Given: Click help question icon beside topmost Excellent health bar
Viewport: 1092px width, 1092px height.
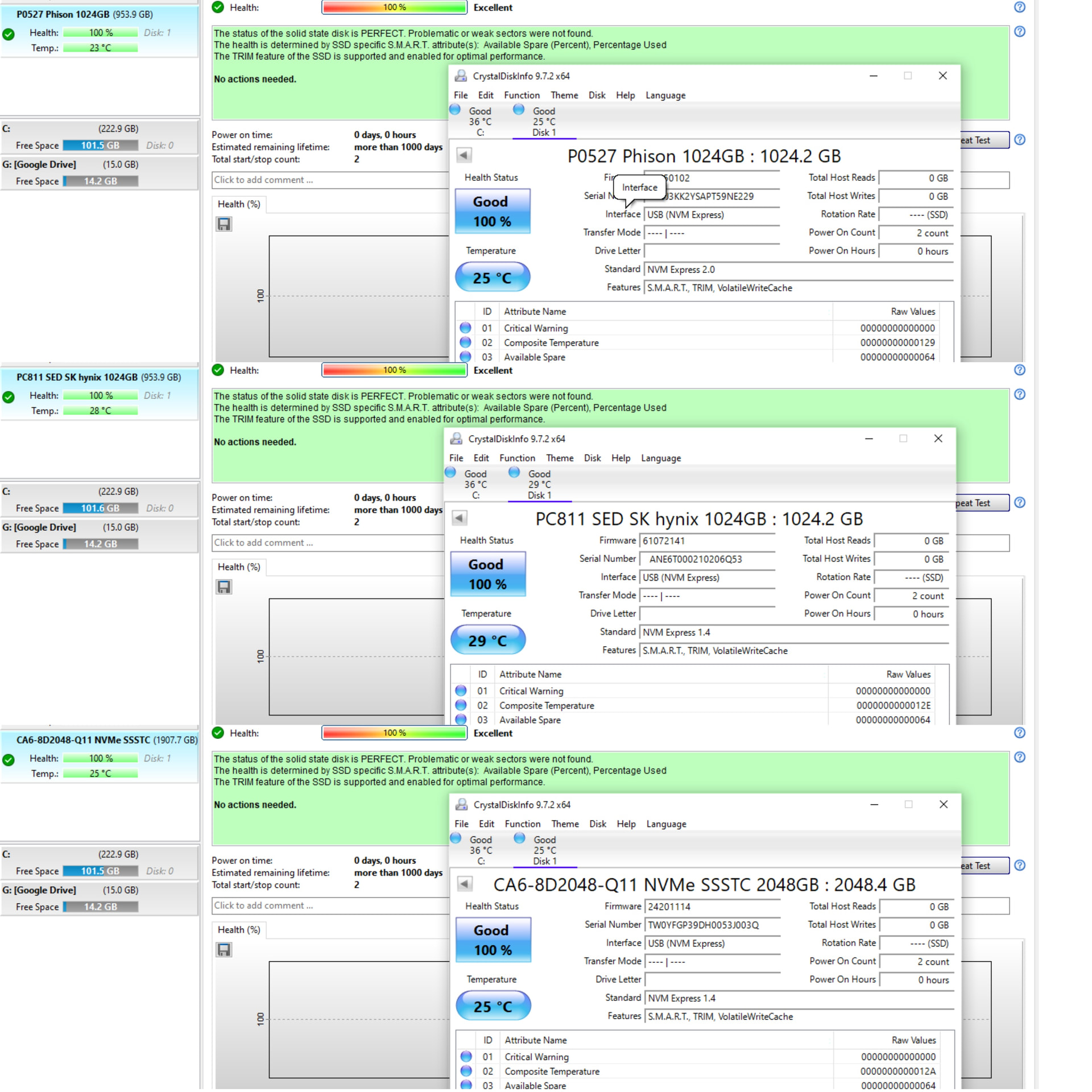Looking at the screenshot, I should [x=1019, y=7].
